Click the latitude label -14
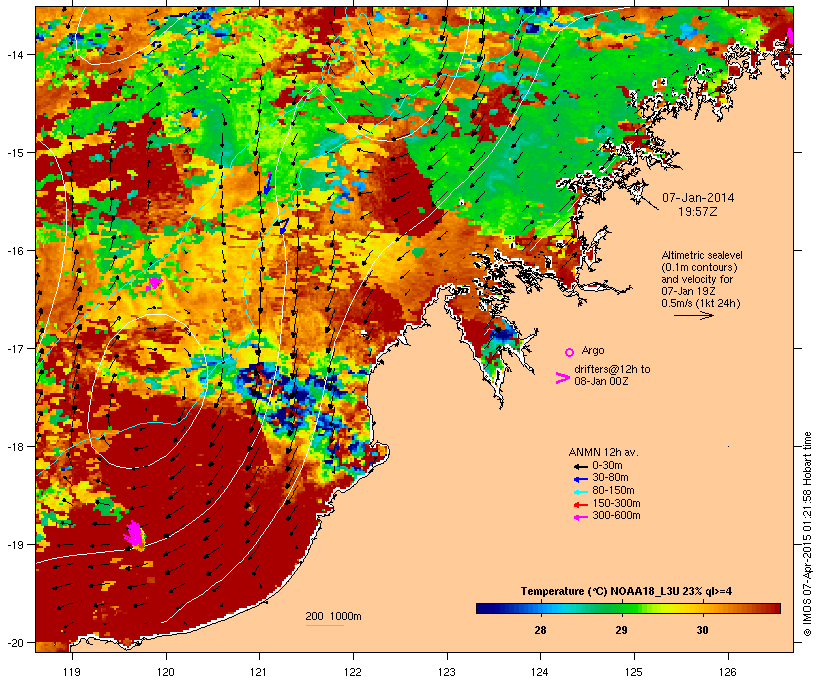820x680 pixels. (x=15, y=54)
